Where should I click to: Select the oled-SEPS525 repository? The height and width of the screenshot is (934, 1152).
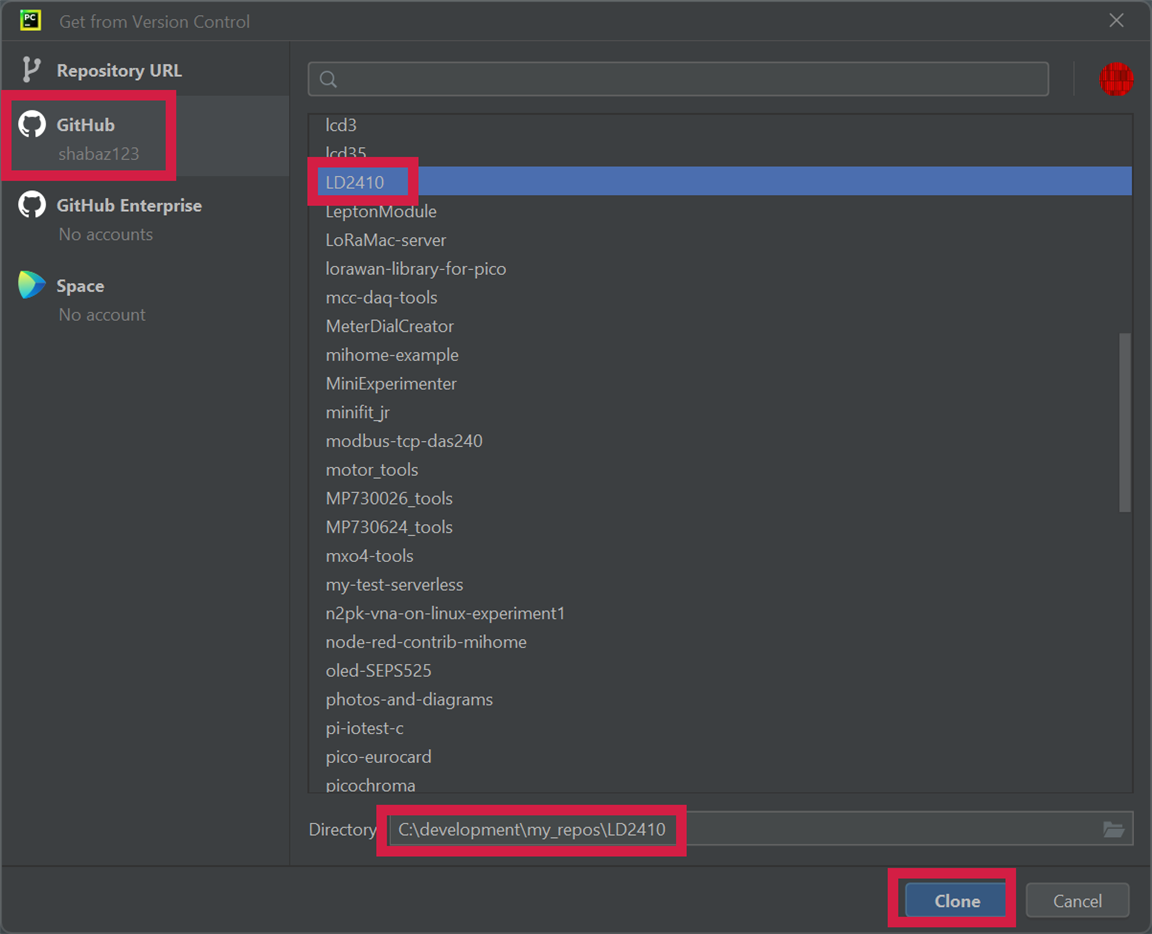tap(721, 670)
